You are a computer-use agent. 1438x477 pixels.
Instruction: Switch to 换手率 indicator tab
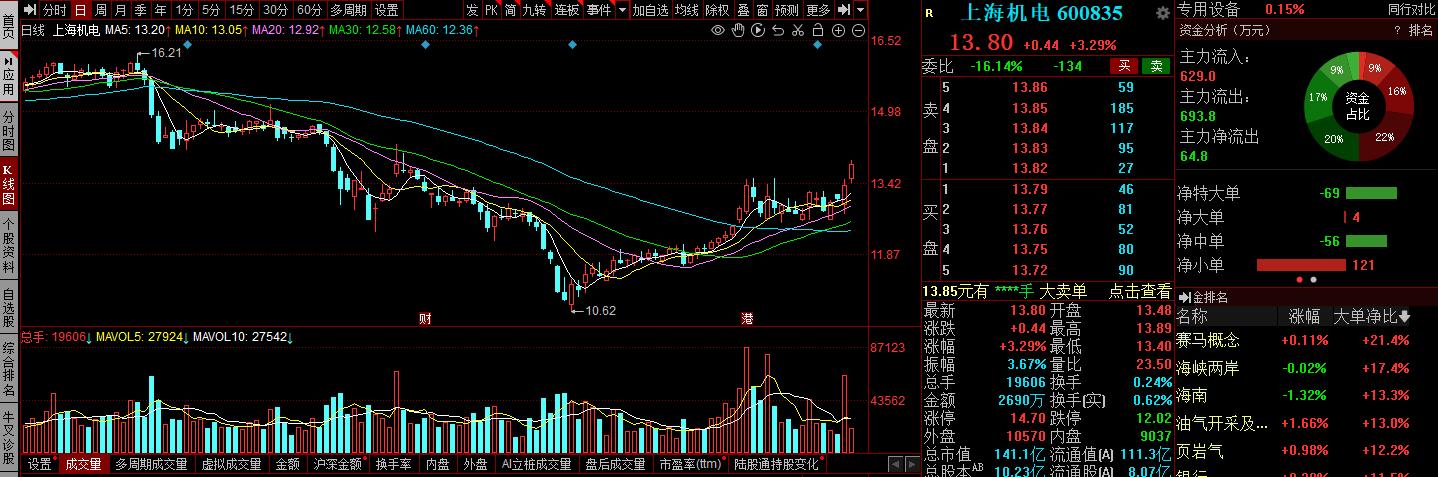pos(394,464)
